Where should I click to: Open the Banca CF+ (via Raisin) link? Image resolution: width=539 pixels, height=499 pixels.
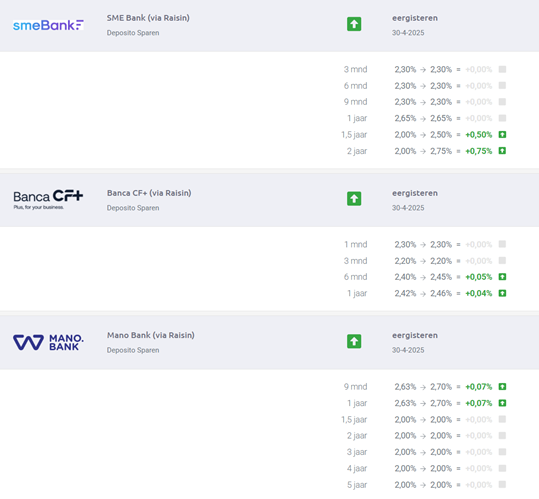[149, 193]
